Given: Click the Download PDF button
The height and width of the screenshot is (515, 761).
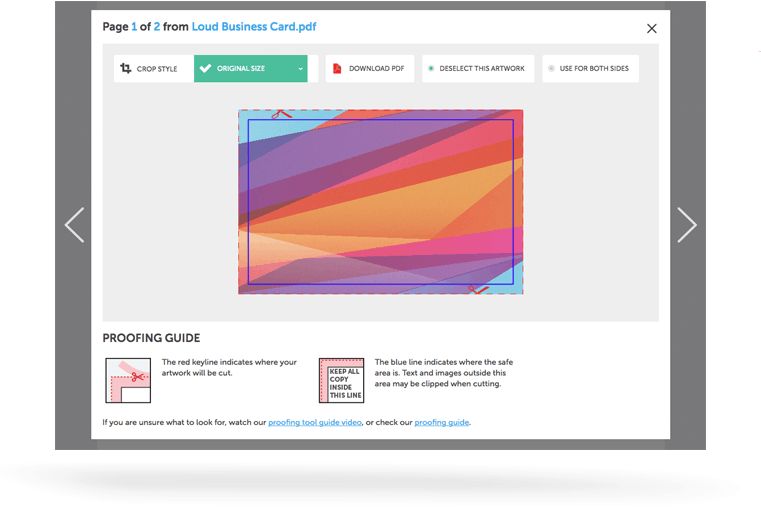Looking at the screenshot, I should [370, 68].
